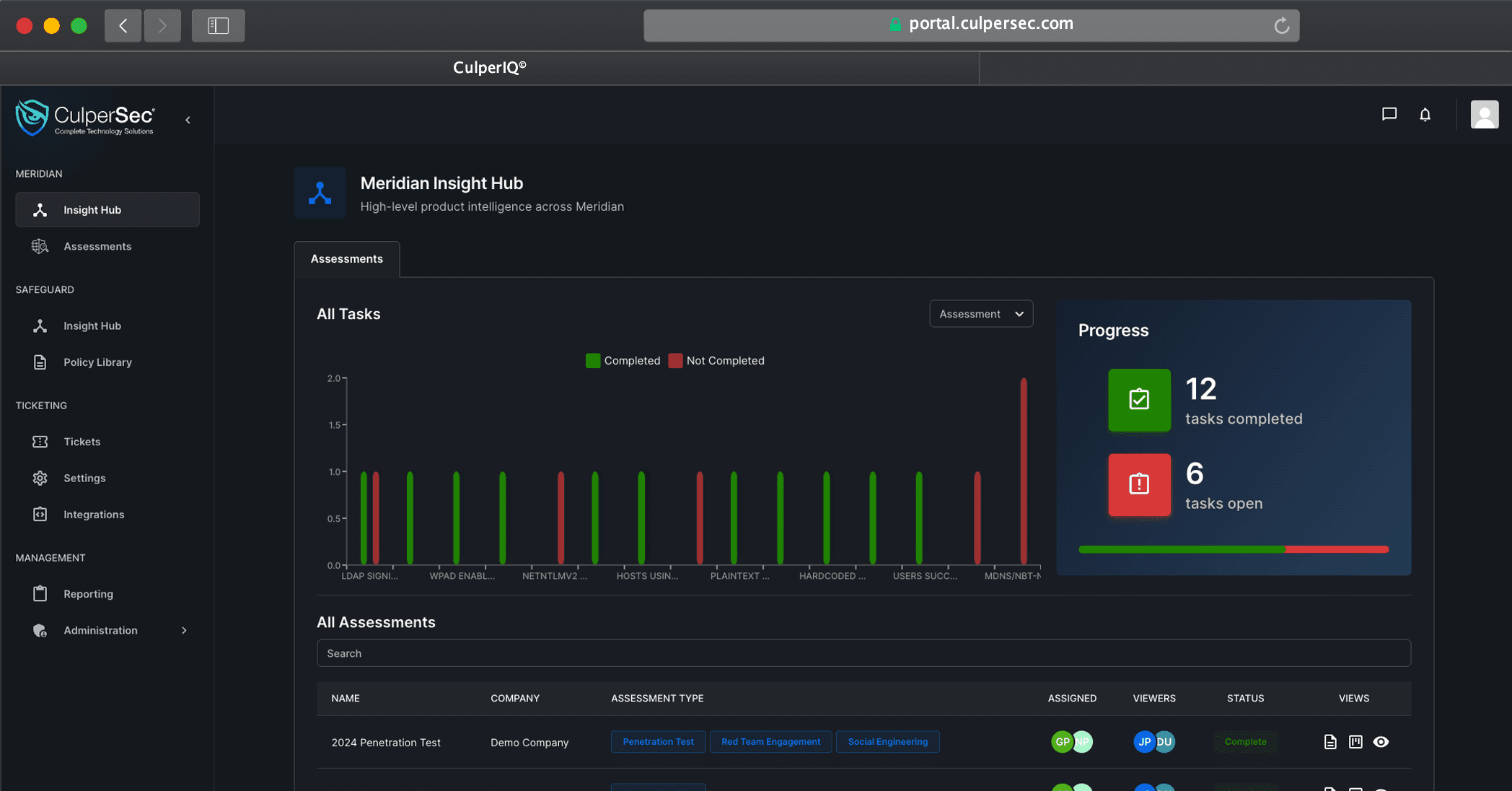Click the DU viewer avatar
The height and width of the screenshot is (791, 1512).
pos(1166,742)
